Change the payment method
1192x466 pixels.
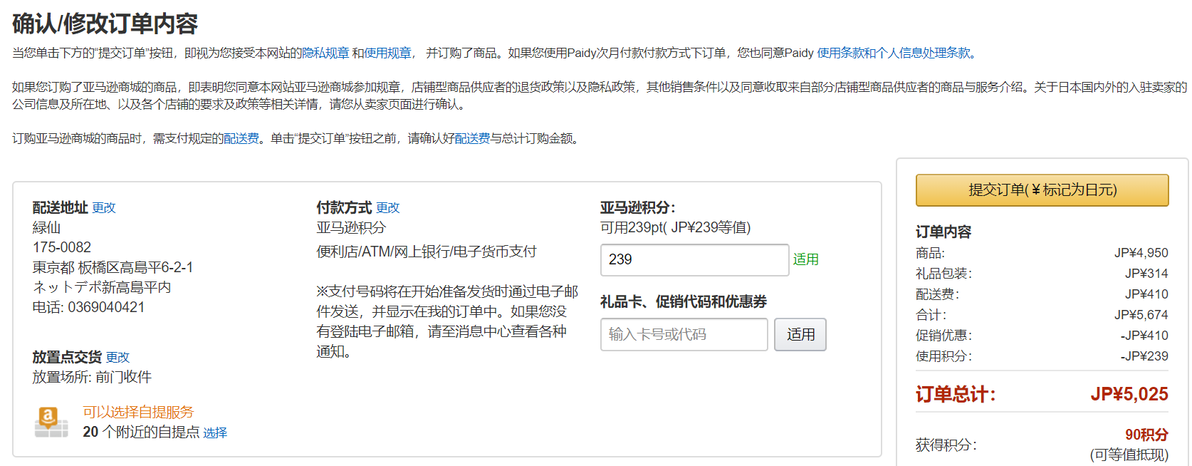pos(388,208)
